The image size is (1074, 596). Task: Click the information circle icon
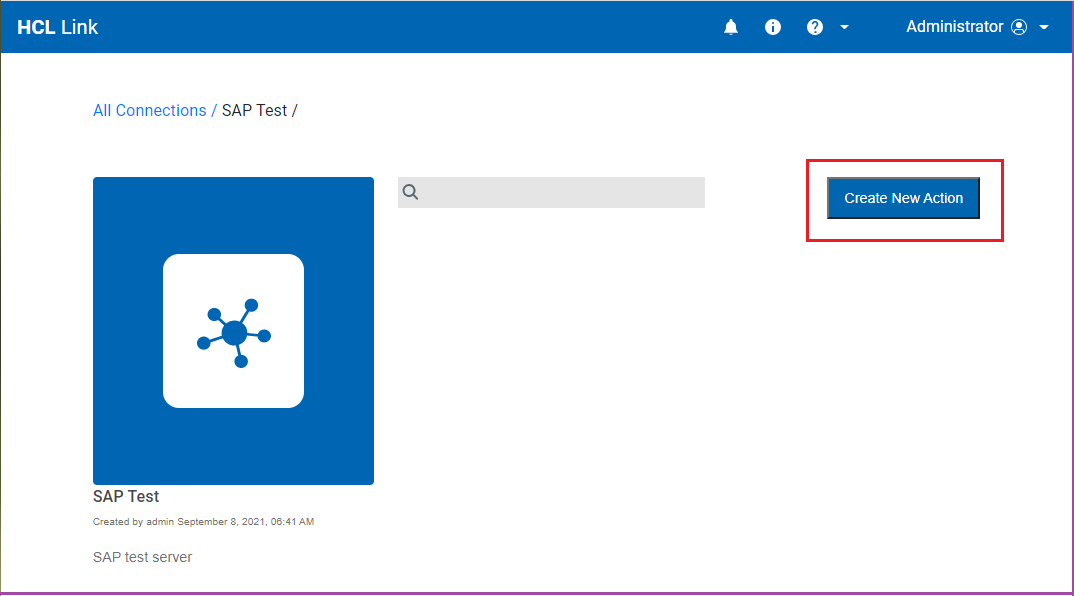coord(773,27)
